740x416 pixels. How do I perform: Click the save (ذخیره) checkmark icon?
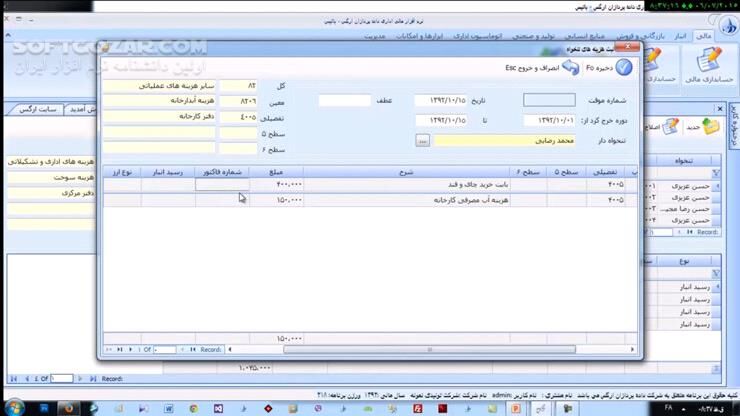click(x=623, y=68)
